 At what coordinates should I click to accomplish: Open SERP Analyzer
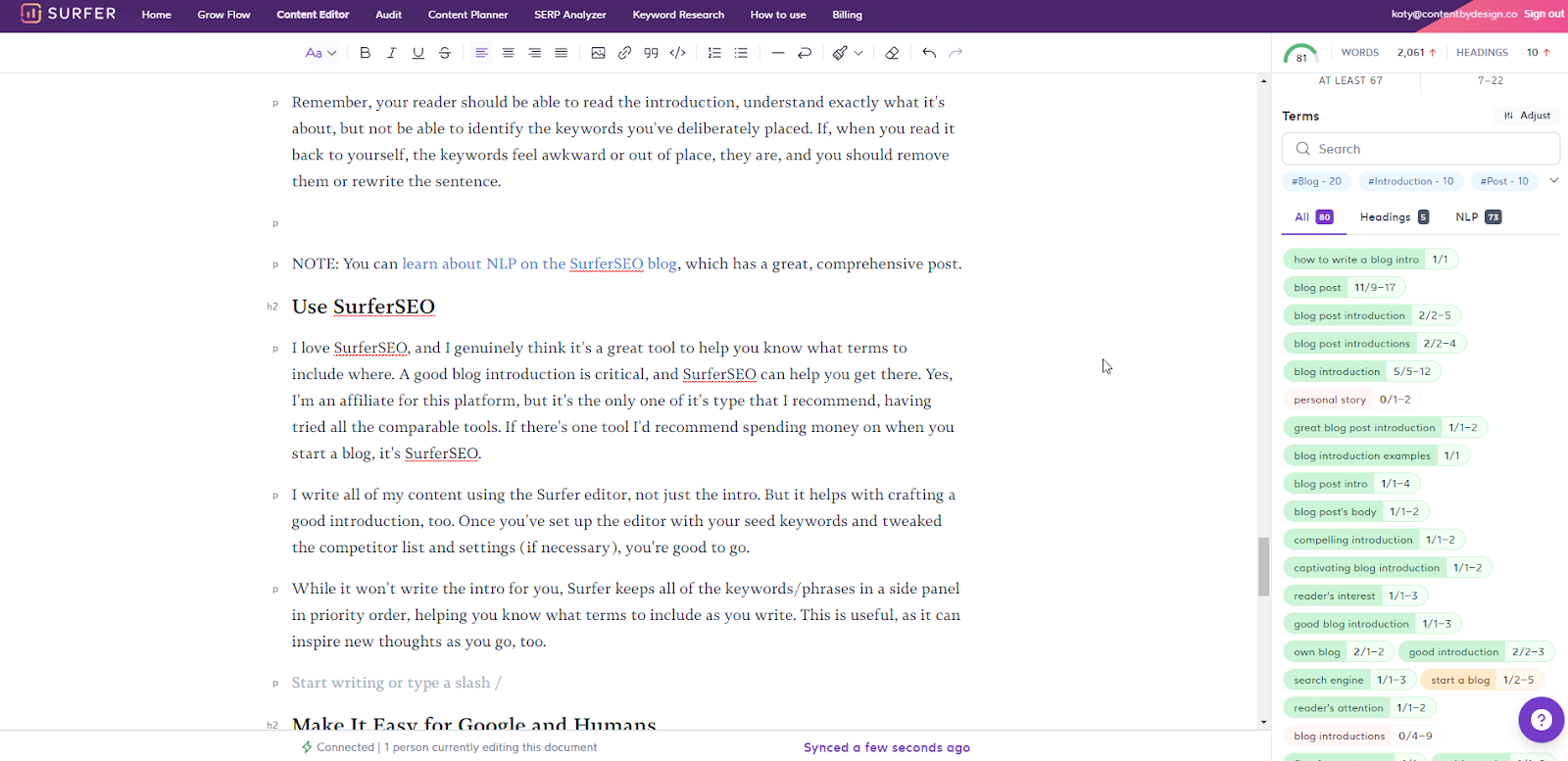[x=570, y=15]
